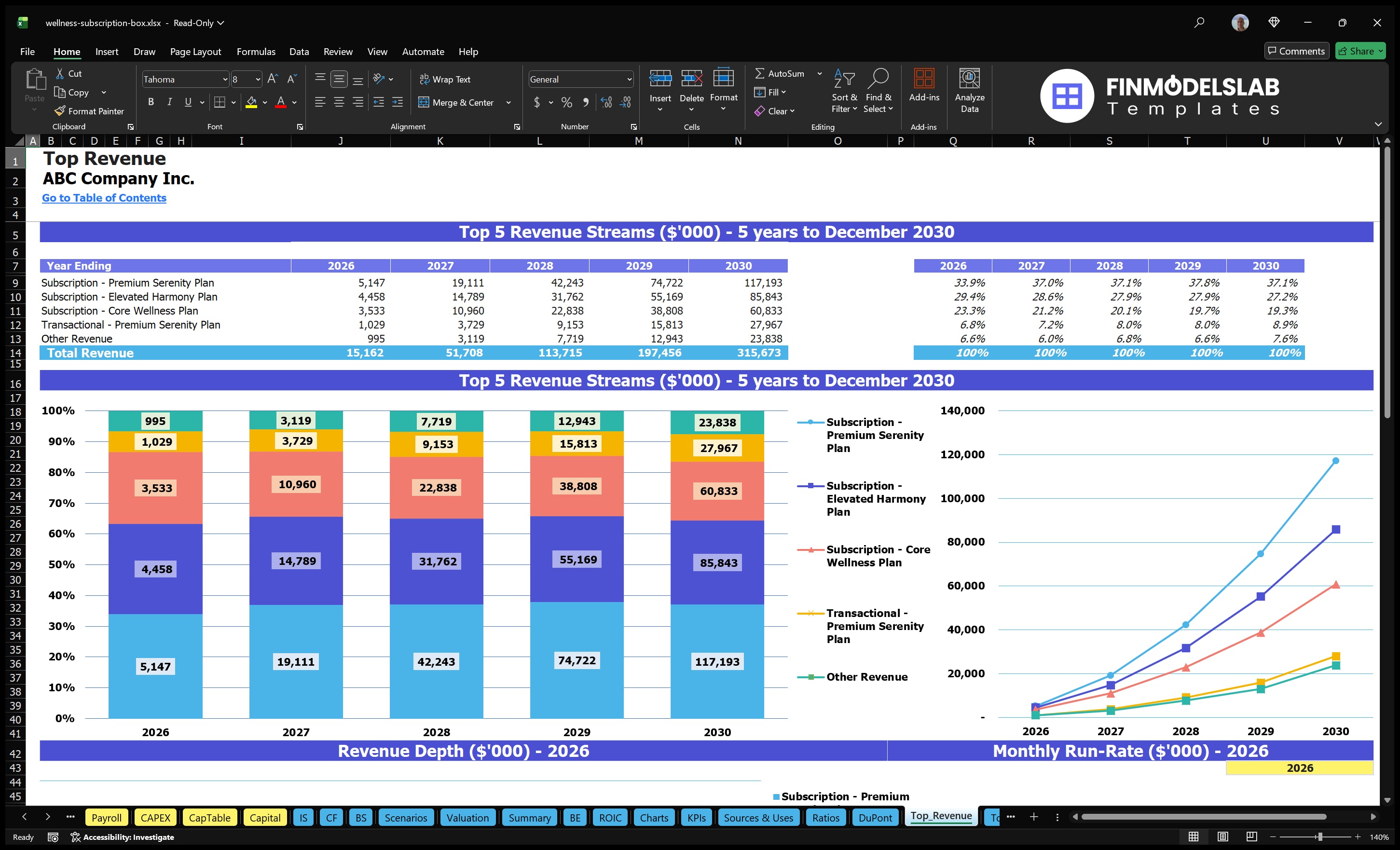Screen dimensions: 1400x850
Task: Open the Tahoma font name dropdown
Action: (x=225, y=80)
